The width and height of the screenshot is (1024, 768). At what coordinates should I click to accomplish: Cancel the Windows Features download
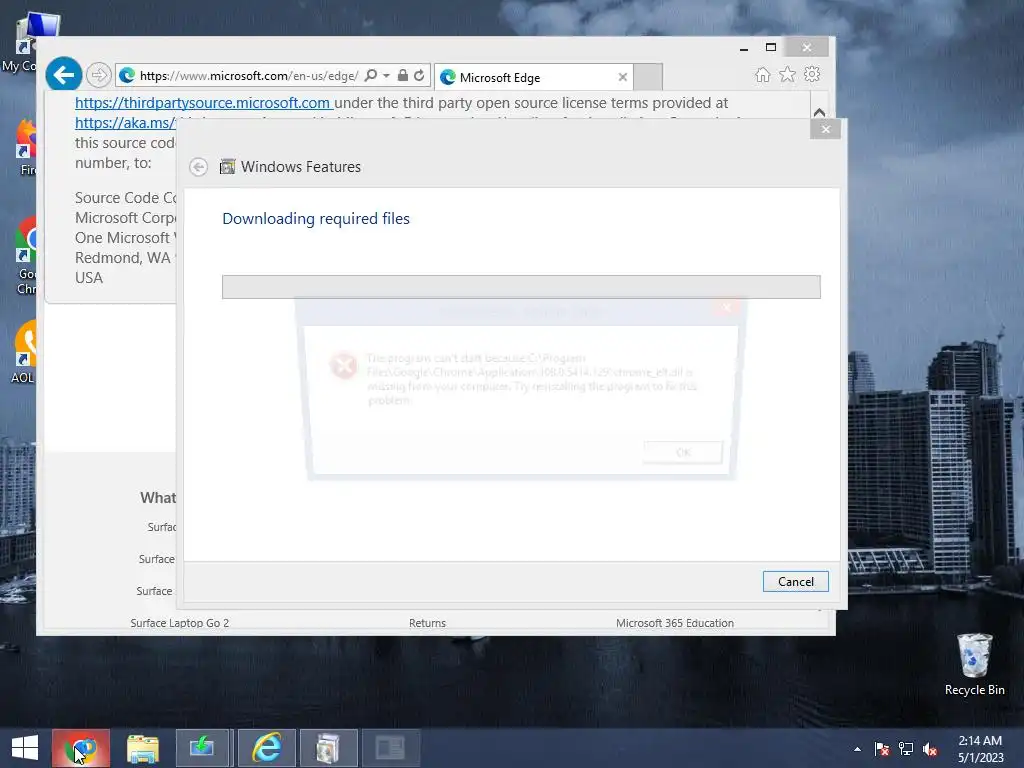[795, 581]
